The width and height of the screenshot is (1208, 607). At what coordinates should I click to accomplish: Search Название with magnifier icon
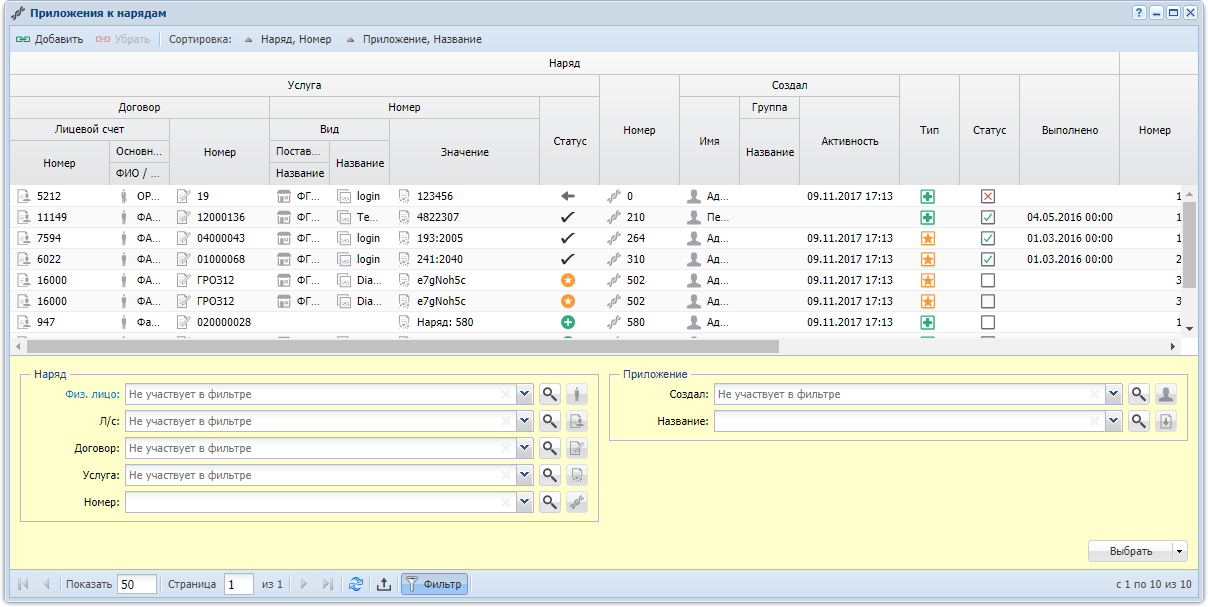[x=1138, y=421]
